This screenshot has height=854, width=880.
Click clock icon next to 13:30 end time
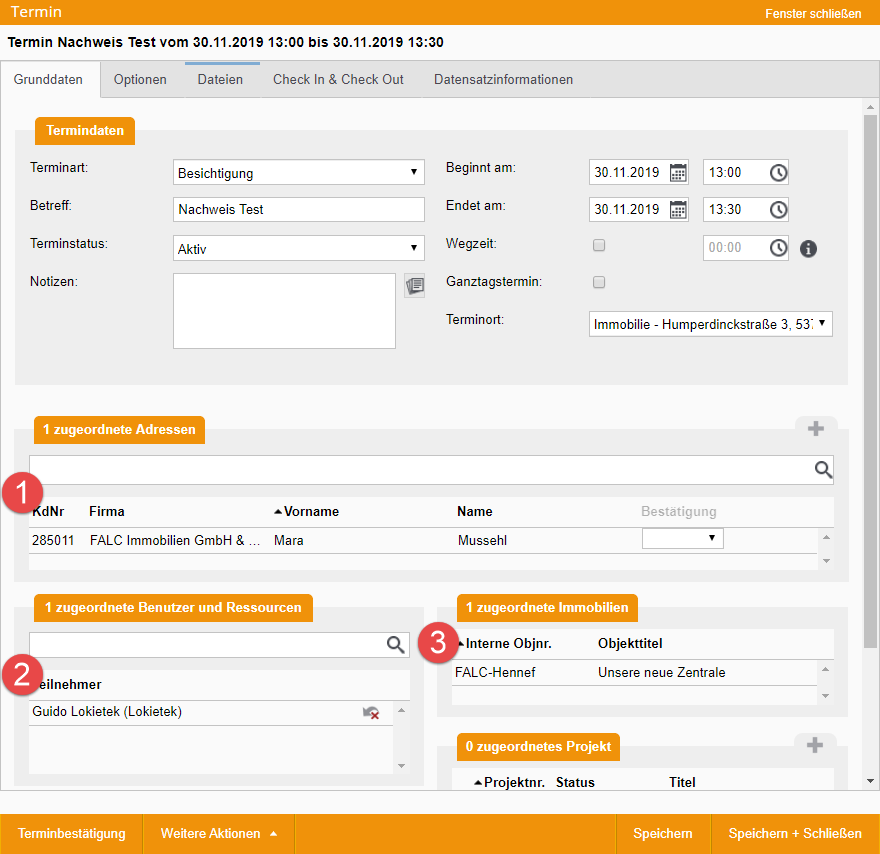tap(778, 209)
